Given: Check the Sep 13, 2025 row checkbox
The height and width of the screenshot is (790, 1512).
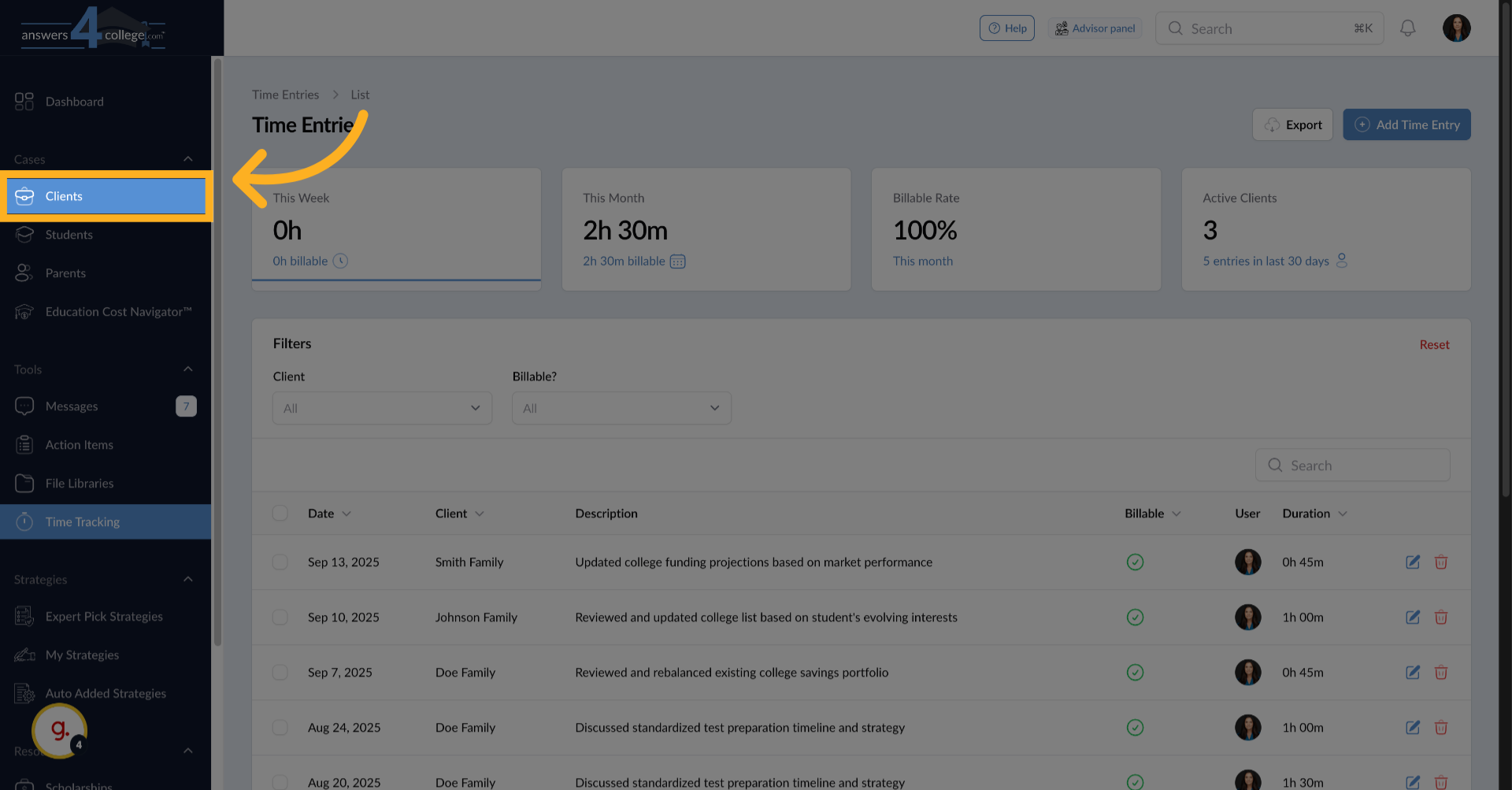Looking at the screenshot, I should tap(280, 562).
